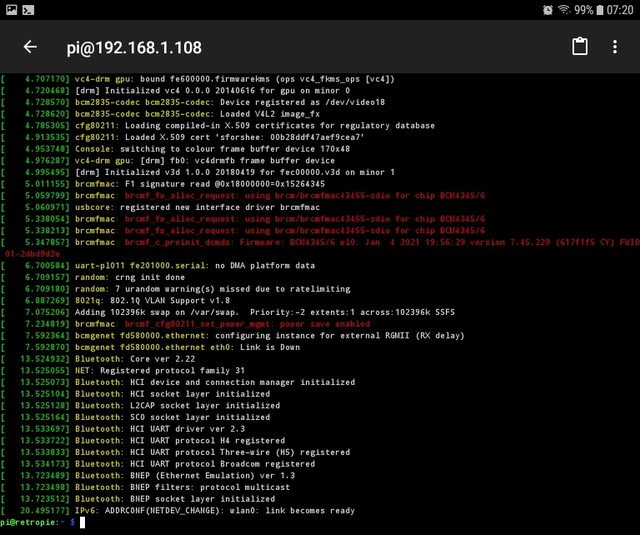Tap the back arrow in the header
The width and height of the screenshot is (640, 535).
pos(30,47)
